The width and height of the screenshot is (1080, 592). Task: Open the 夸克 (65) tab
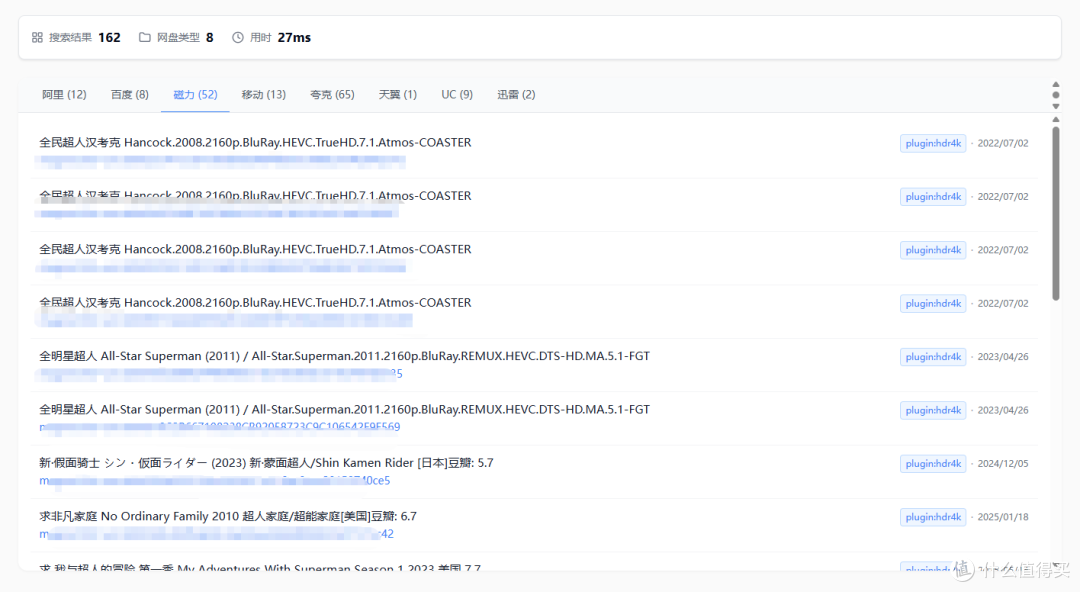pos(332,94)
